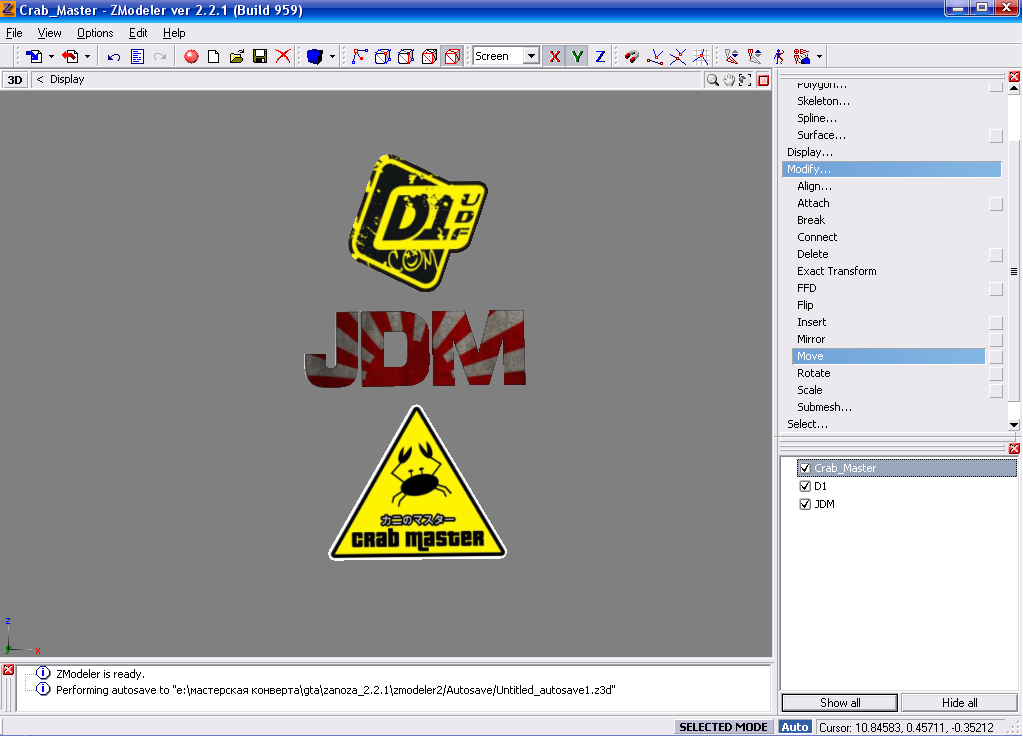The height and width of the screenshot is (736, 1023).
Task: Expand the Surface... tool group
Action: point(821,135)
